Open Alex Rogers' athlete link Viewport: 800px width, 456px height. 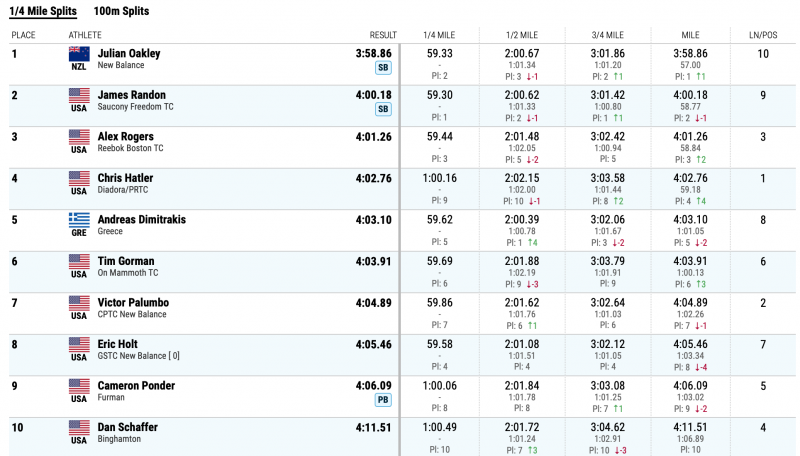(x=126, y=136)
